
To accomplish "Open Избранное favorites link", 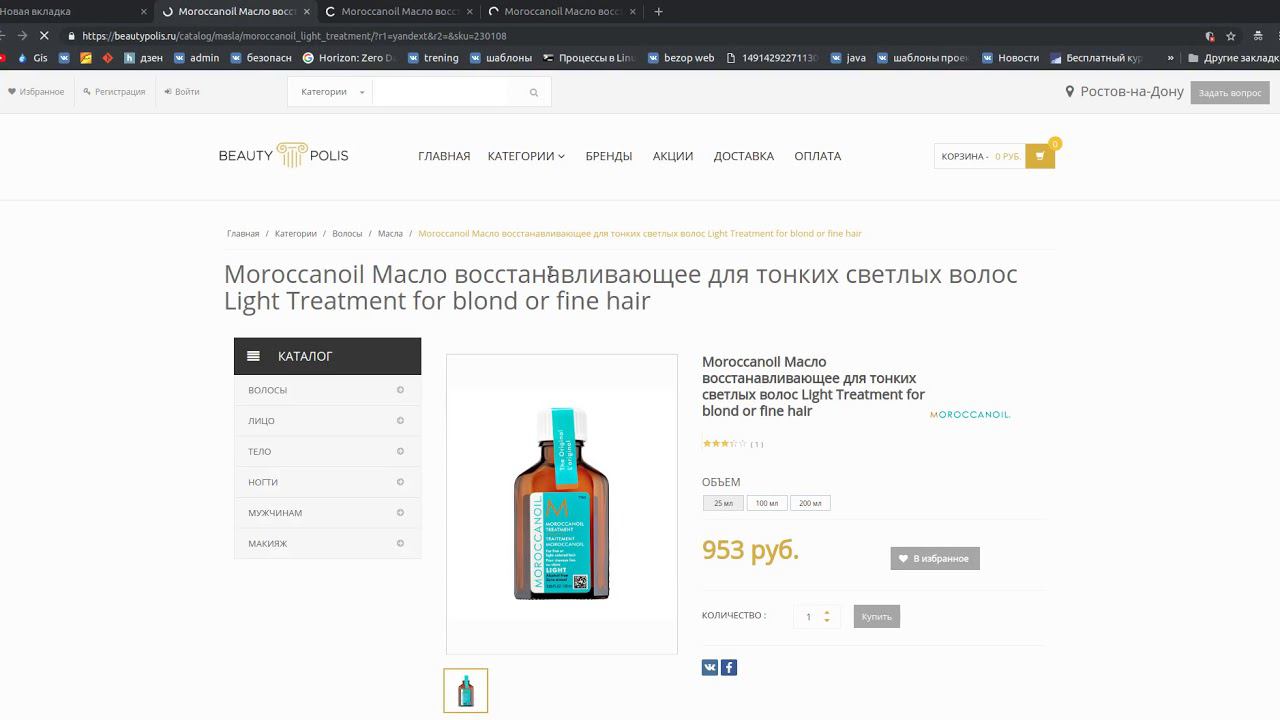I will 36,92.
